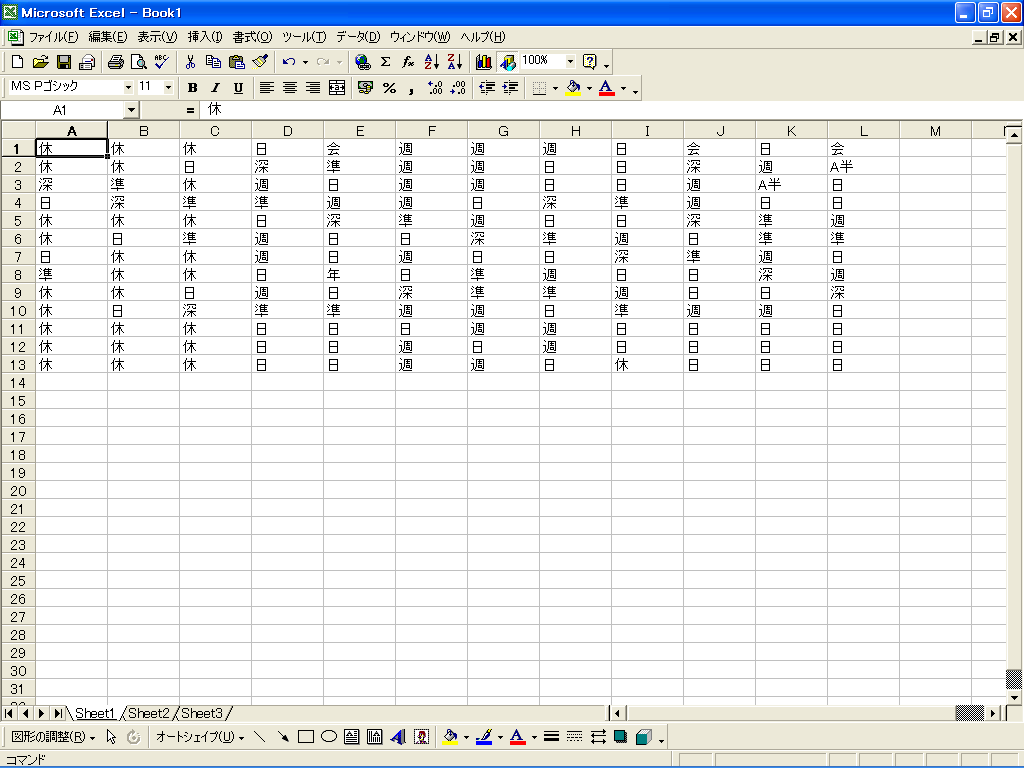Open the ファイル(F) menu
1024x768 pixels.
[54, 37]
